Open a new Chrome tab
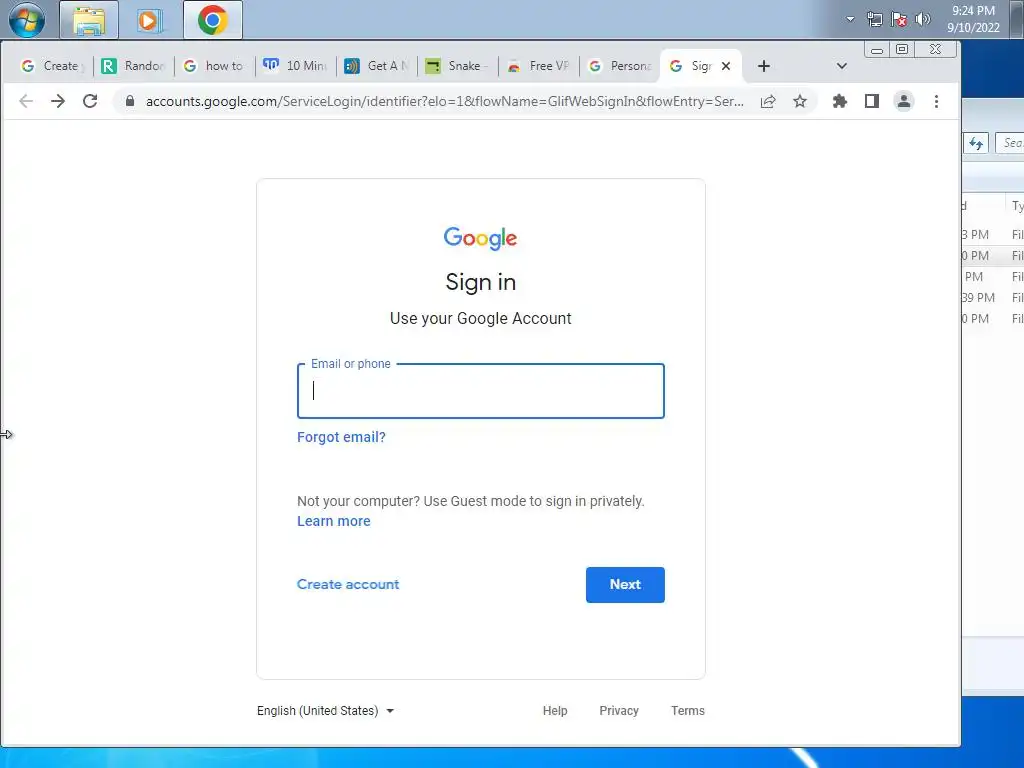 pyautogui.click(x=763, y=66)
